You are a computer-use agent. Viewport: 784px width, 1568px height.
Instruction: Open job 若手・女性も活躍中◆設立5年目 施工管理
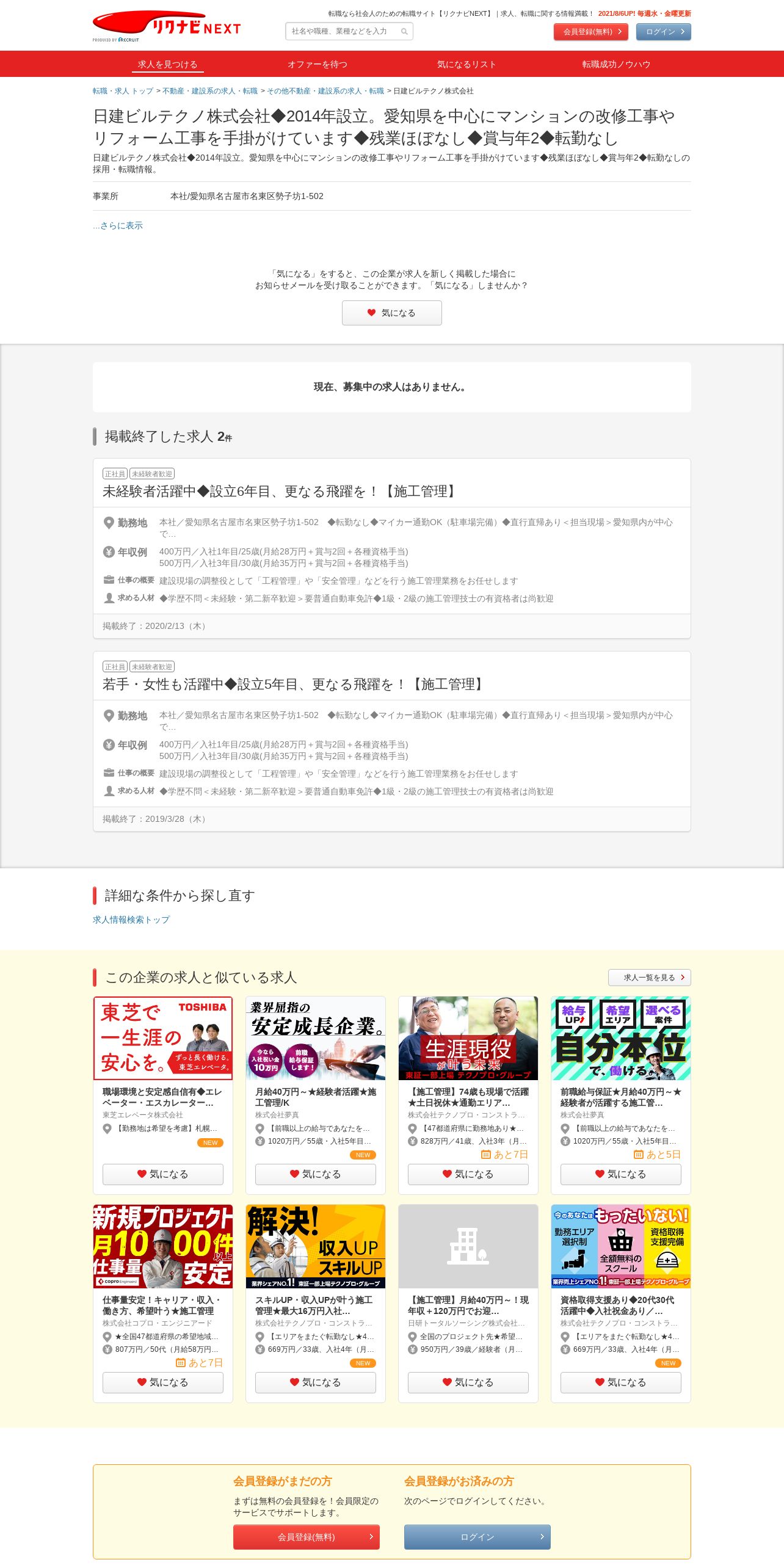pyautogui.click(x=294, y=684)
